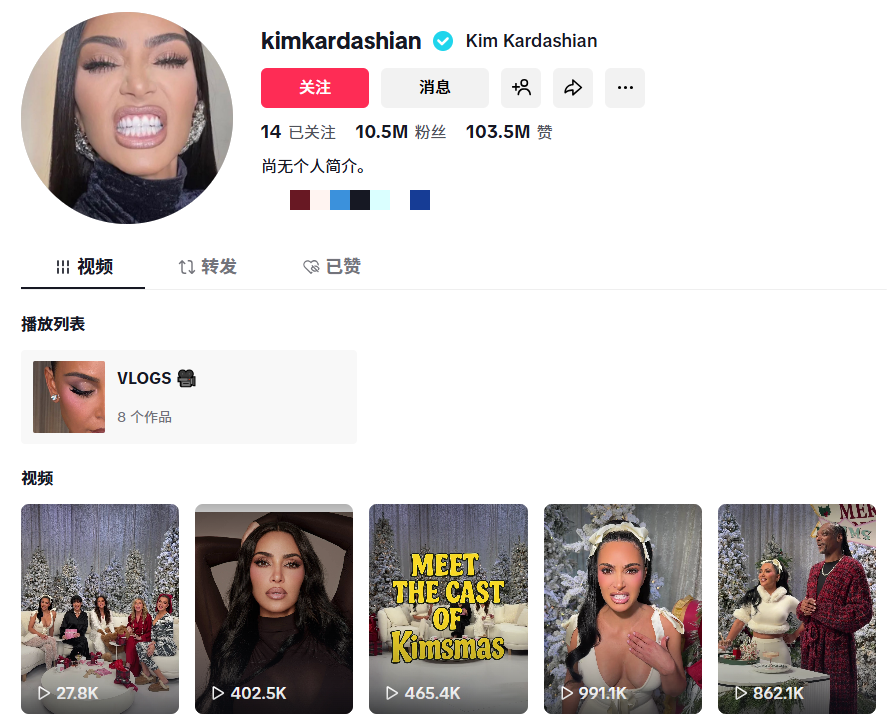Switch to the 转发 reposts tab
The width and height of the screenshot is (887, 728).
(207, 266)
